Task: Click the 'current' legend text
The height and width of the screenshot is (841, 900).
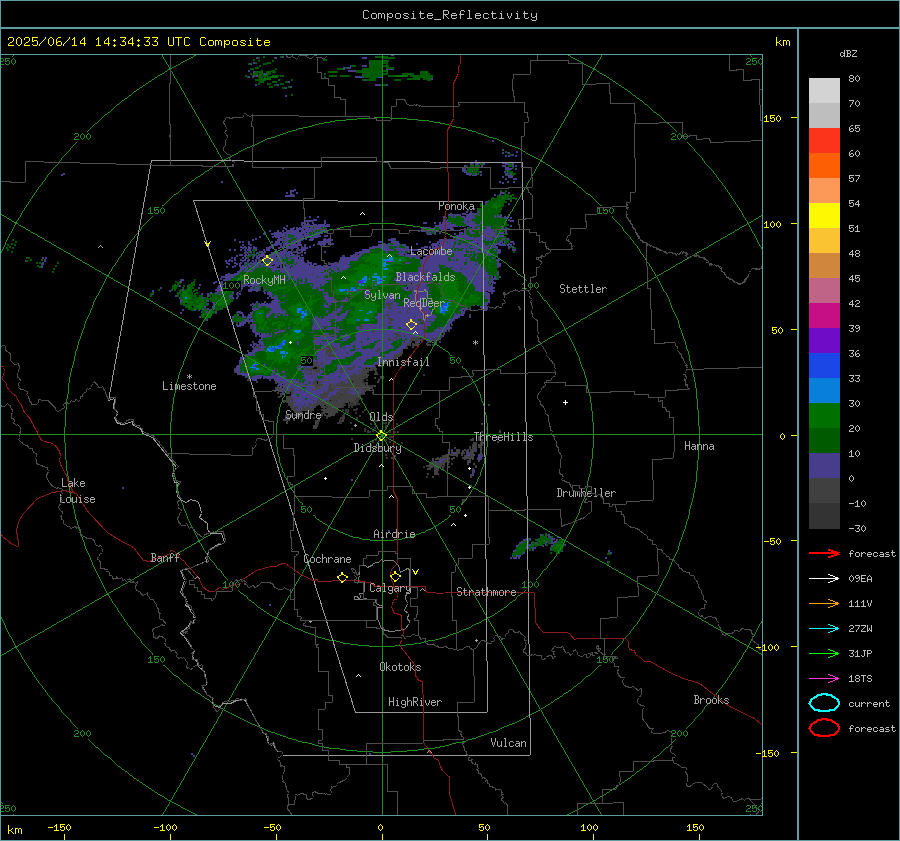Action: (869, 704)
